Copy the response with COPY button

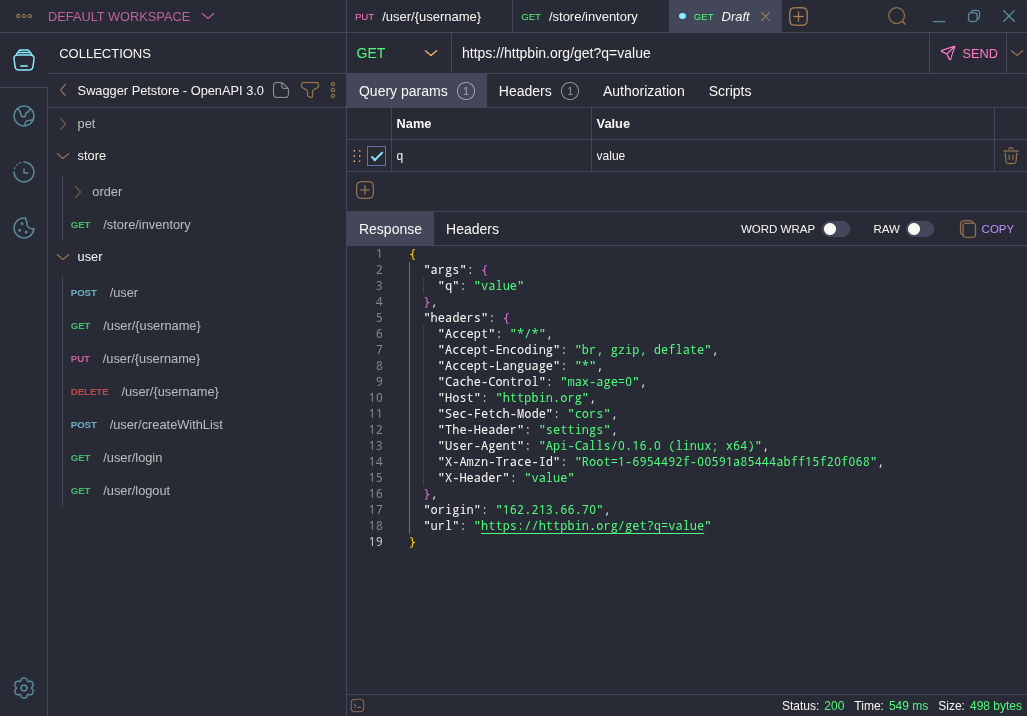986,229
